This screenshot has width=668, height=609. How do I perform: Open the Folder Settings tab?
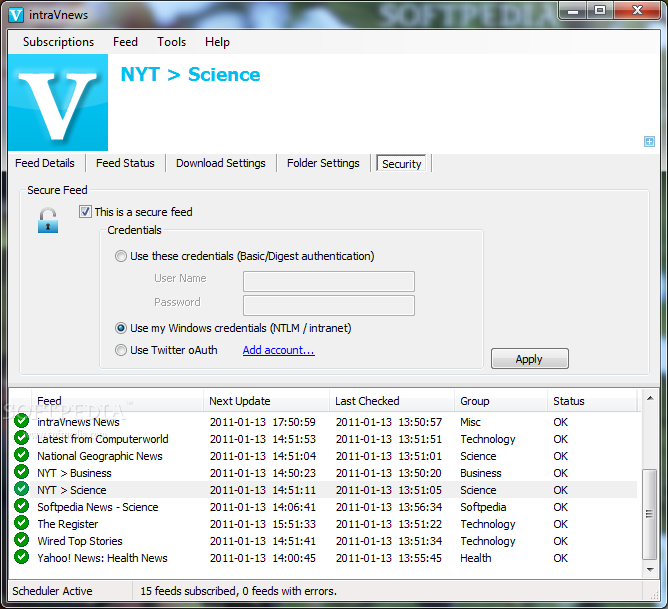tap(323, 163)
